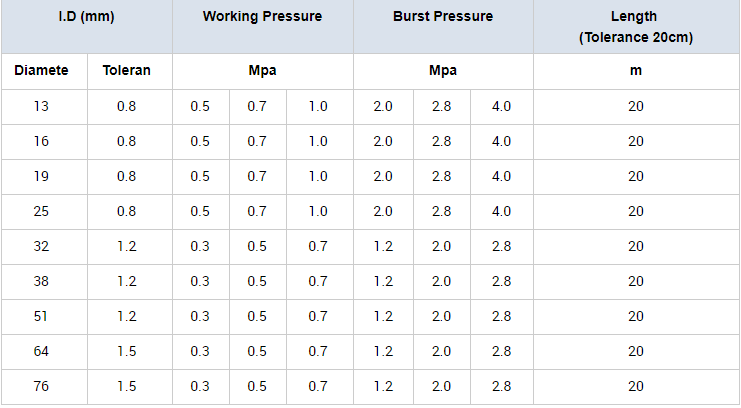741x408 pixels.
Task: Select the Working Pressure header cell
Action: 262,17
